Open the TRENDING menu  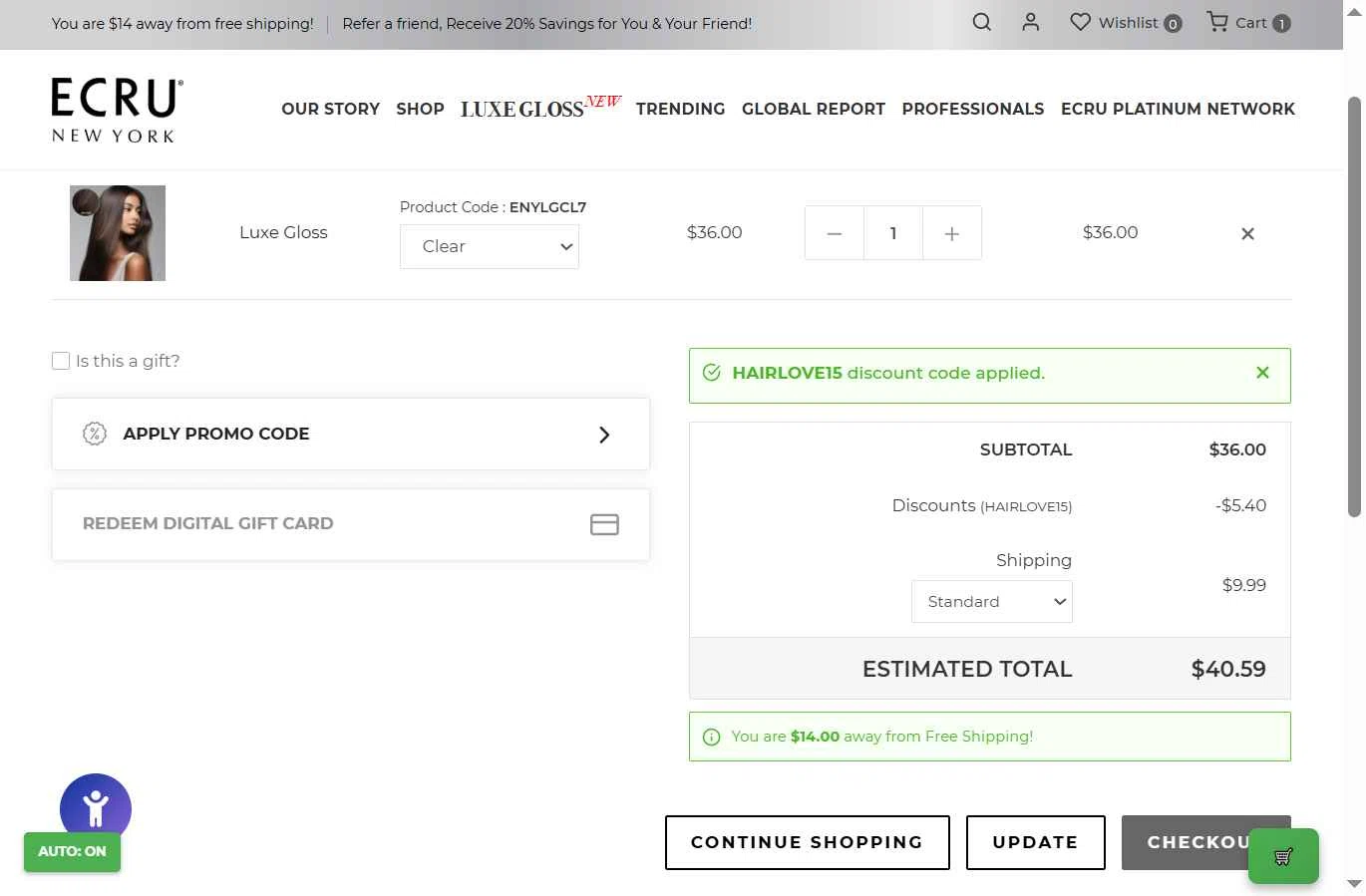point(680,109)
